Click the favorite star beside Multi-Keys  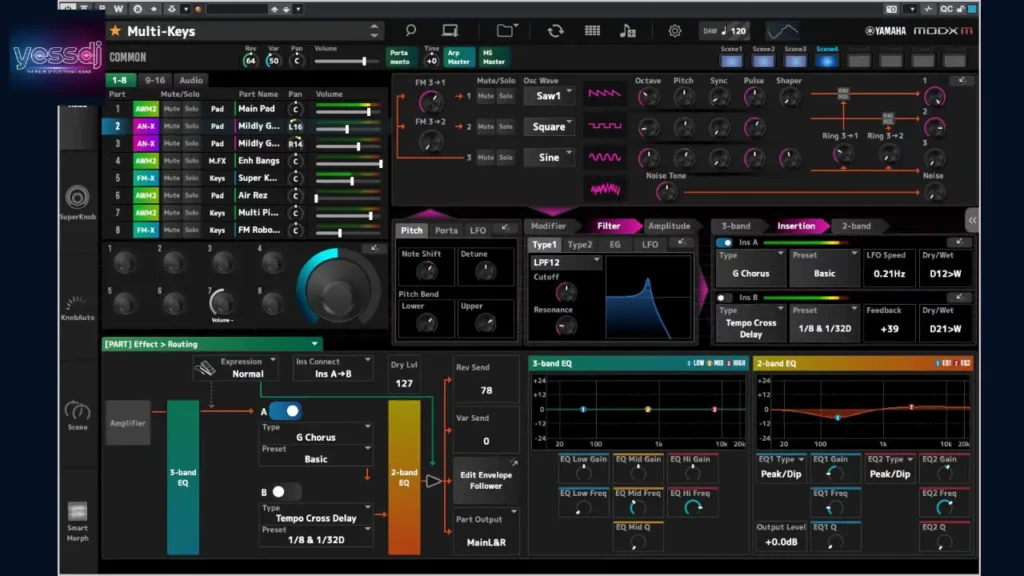pyautogui.click(x=115, y=31)
